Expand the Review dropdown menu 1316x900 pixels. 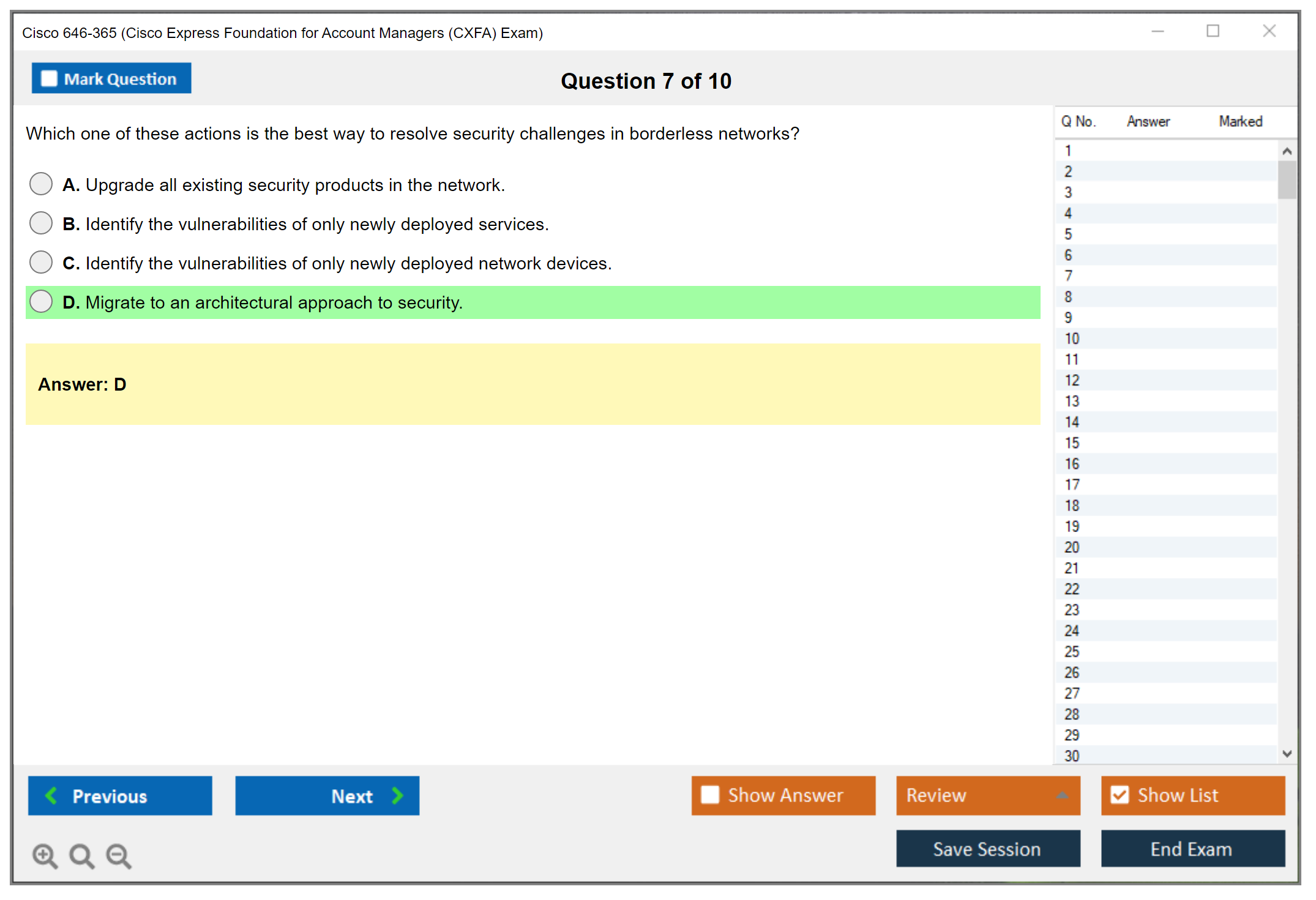[x=1062, y=795]
